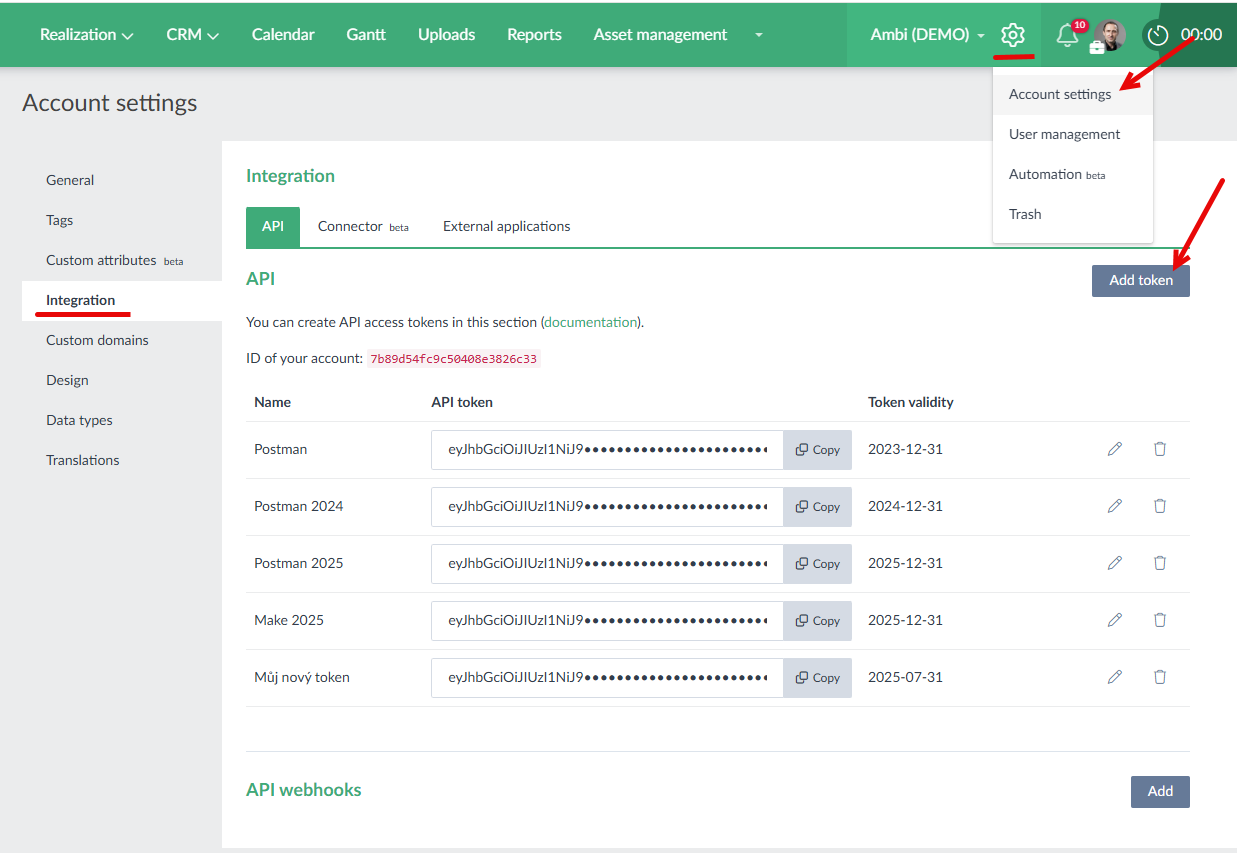
Task: Select User management from the menu
Action: pos(1064,134)
